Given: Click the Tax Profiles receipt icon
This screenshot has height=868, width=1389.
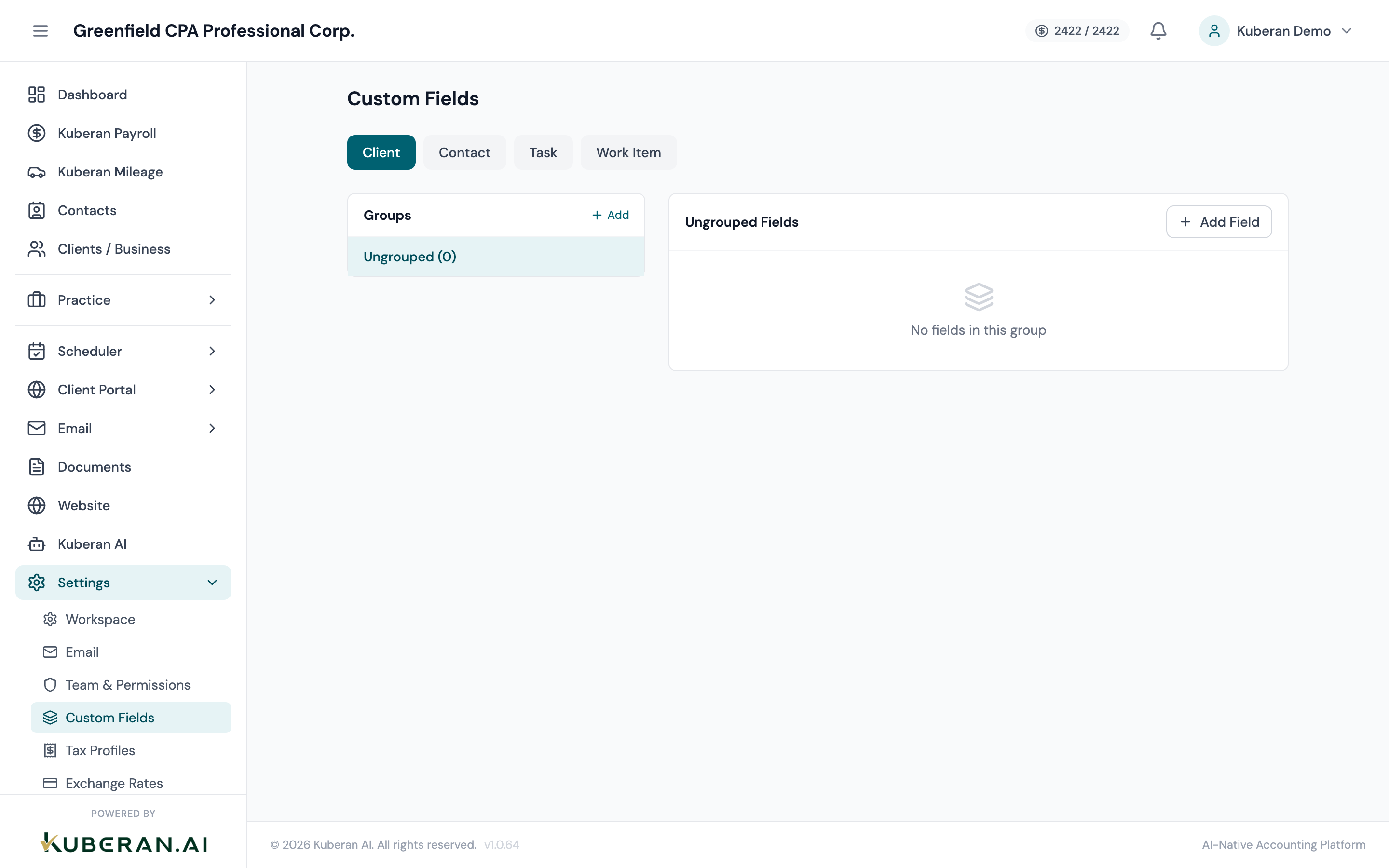Looking at the screenshot, I should [x=50, y=750].
